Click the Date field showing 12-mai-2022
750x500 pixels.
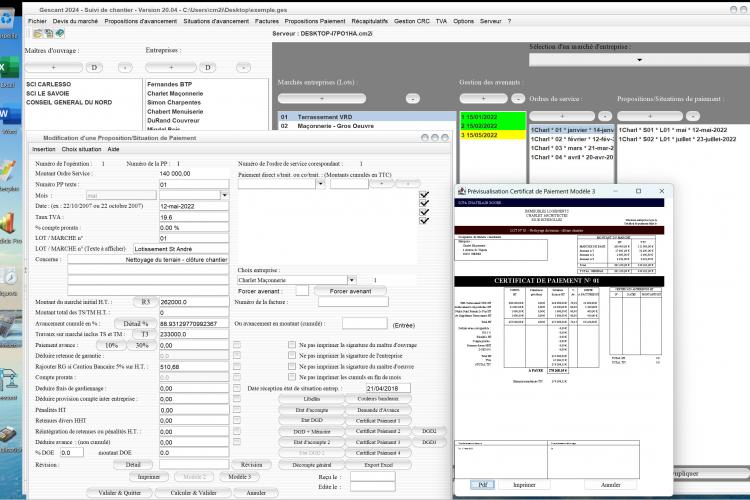(x=194, y=206)
